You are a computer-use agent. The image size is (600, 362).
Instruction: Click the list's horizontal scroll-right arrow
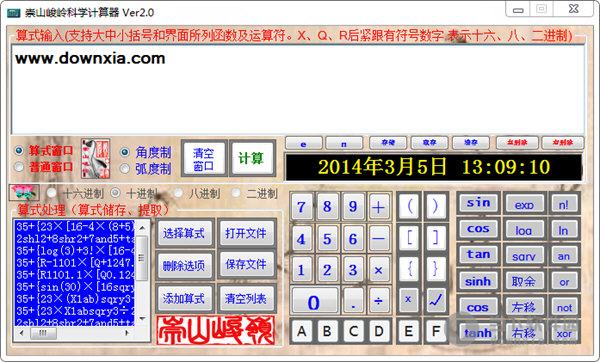click(127, 333)
